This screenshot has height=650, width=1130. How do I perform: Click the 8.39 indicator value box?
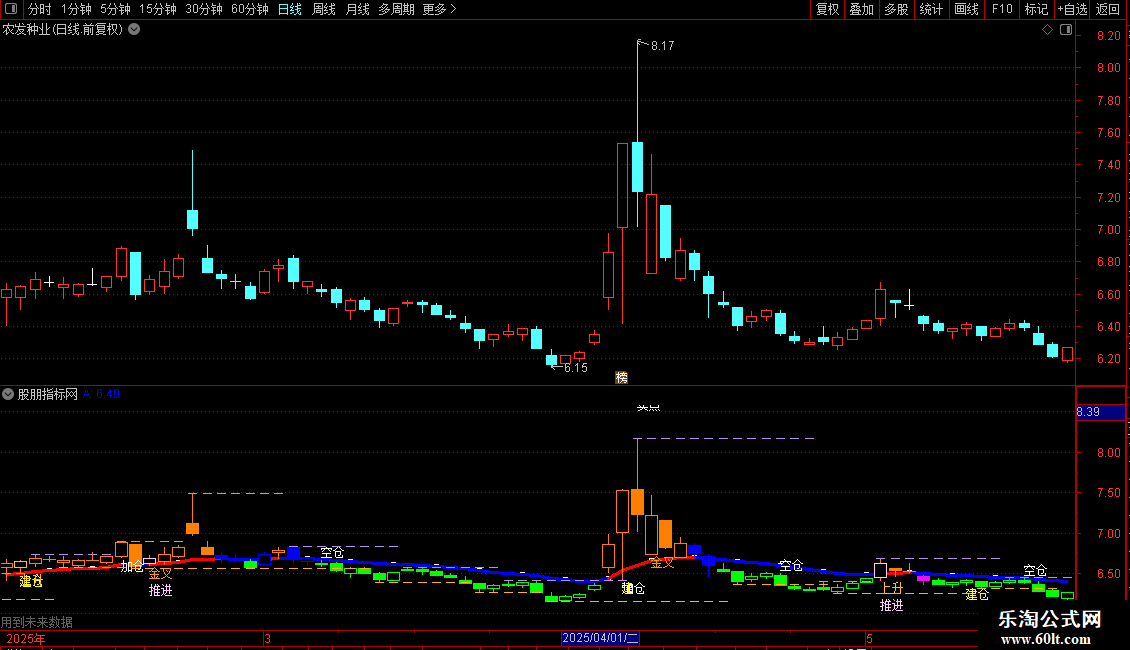point(1100,412)
